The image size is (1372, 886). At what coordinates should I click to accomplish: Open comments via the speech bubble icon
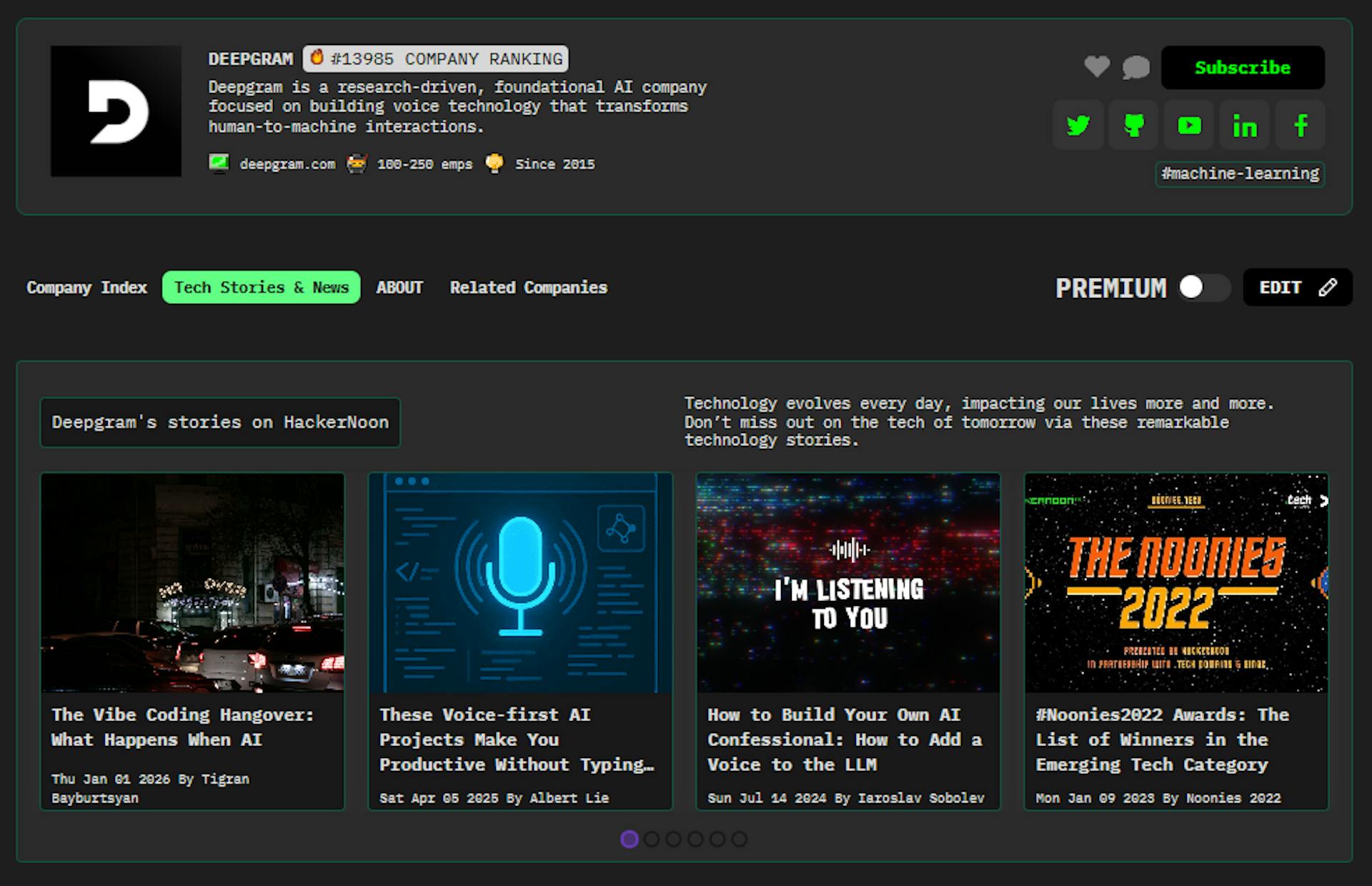1135,68
